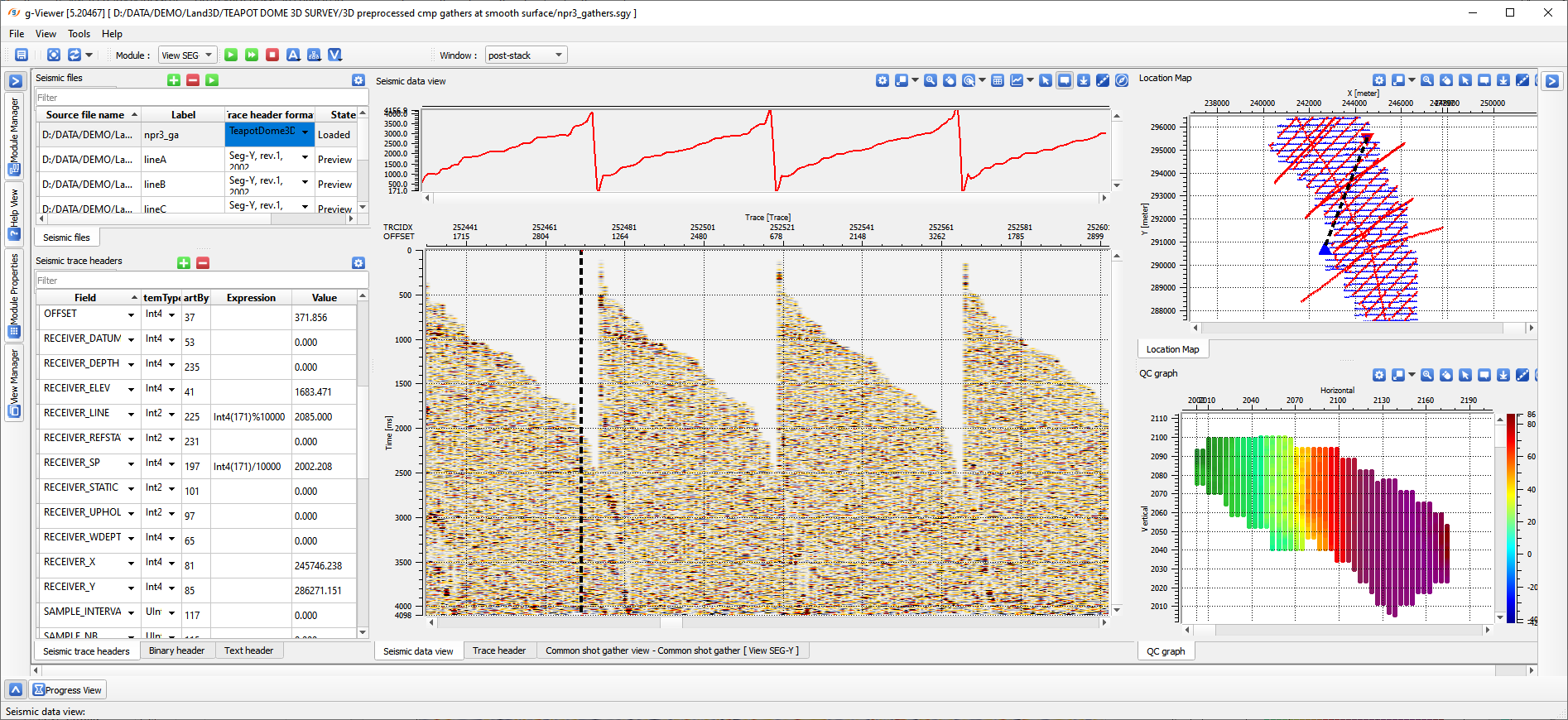Click the Progress View button
The width and height of the screenshot is (1568, 720).
pyautogui.click(x=67, y=690)
